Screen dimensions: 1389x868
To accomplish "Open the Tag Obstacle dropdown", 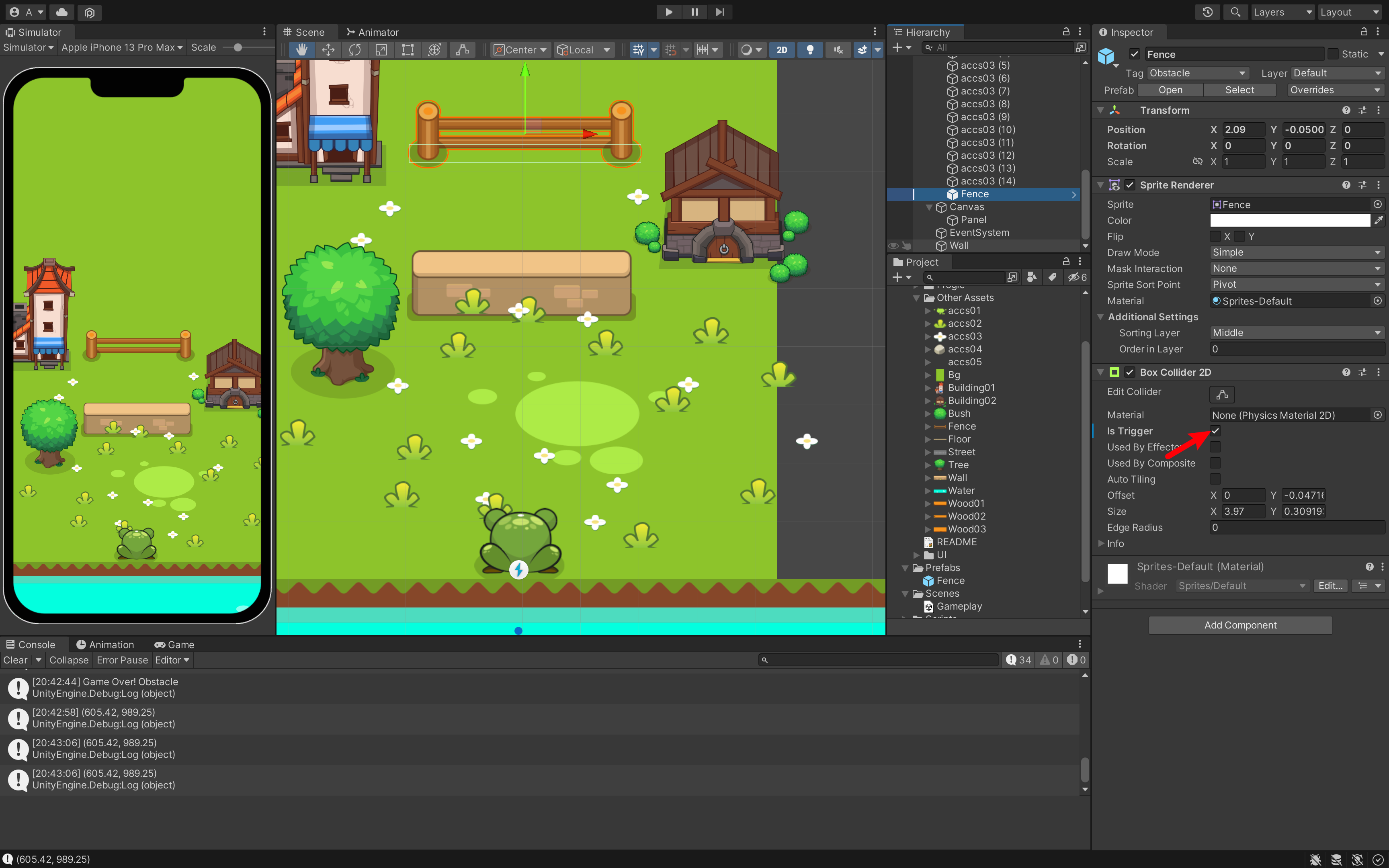I will click(1197, 73).
